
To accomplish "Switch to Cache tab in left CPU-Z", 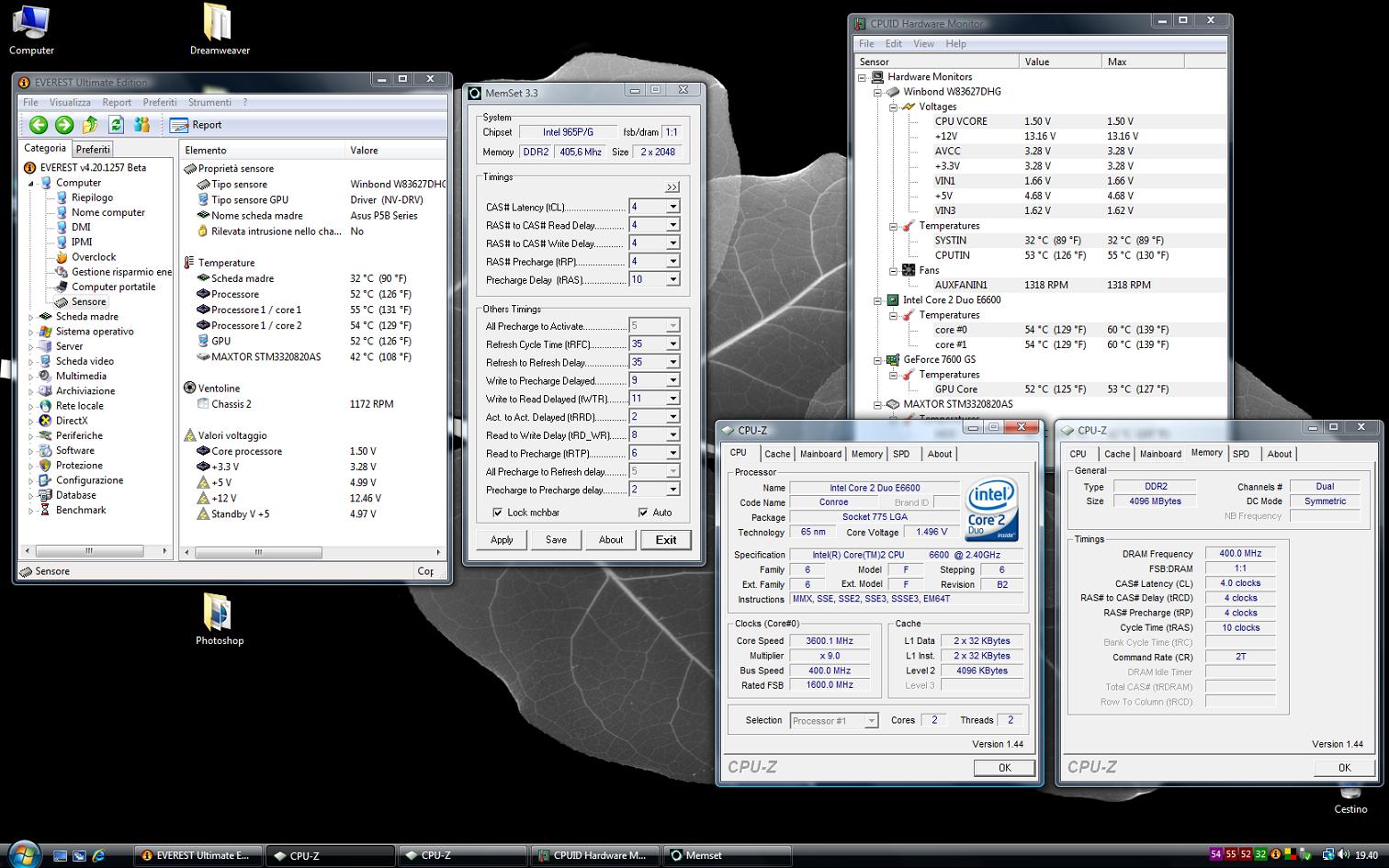I will click(x=777, y=454).
